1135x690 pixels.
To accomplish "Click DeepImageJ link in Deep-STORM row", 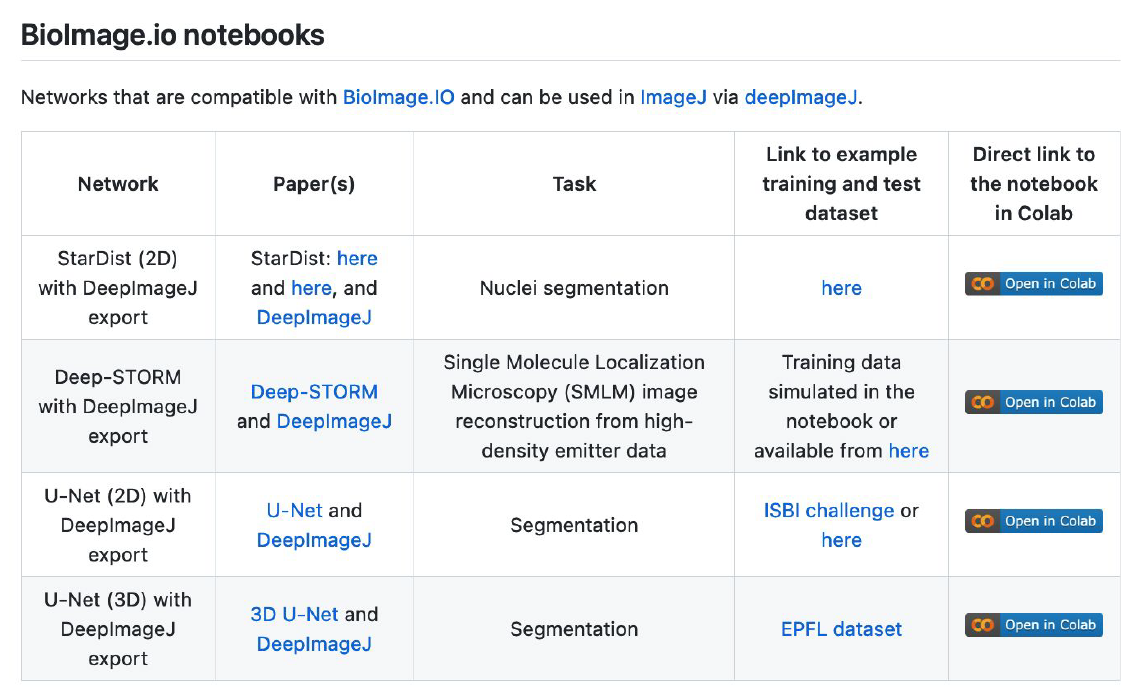I will (334, 421).
